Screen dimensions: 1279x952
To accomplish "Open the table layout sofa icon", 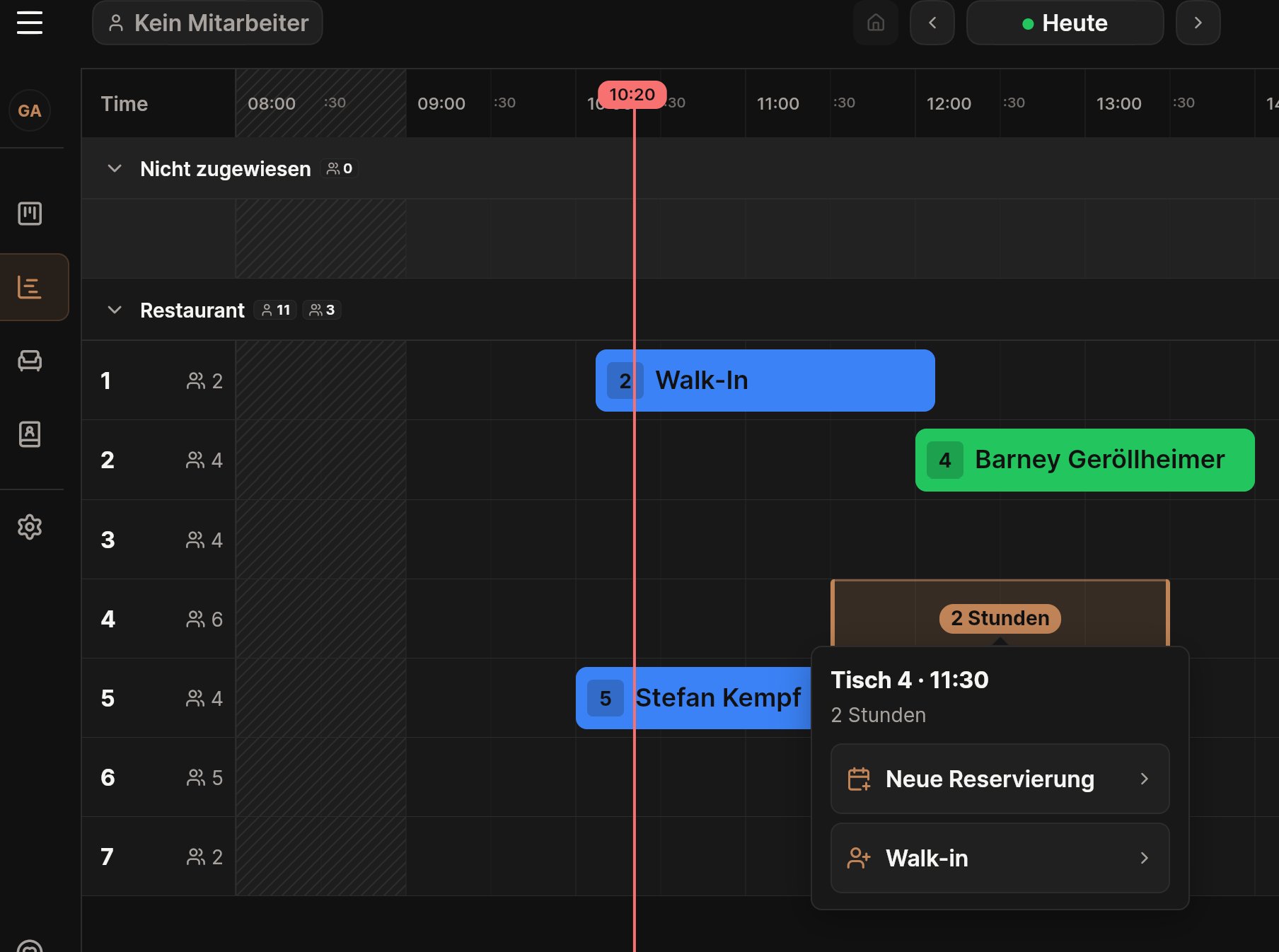I will pos(30,361).
